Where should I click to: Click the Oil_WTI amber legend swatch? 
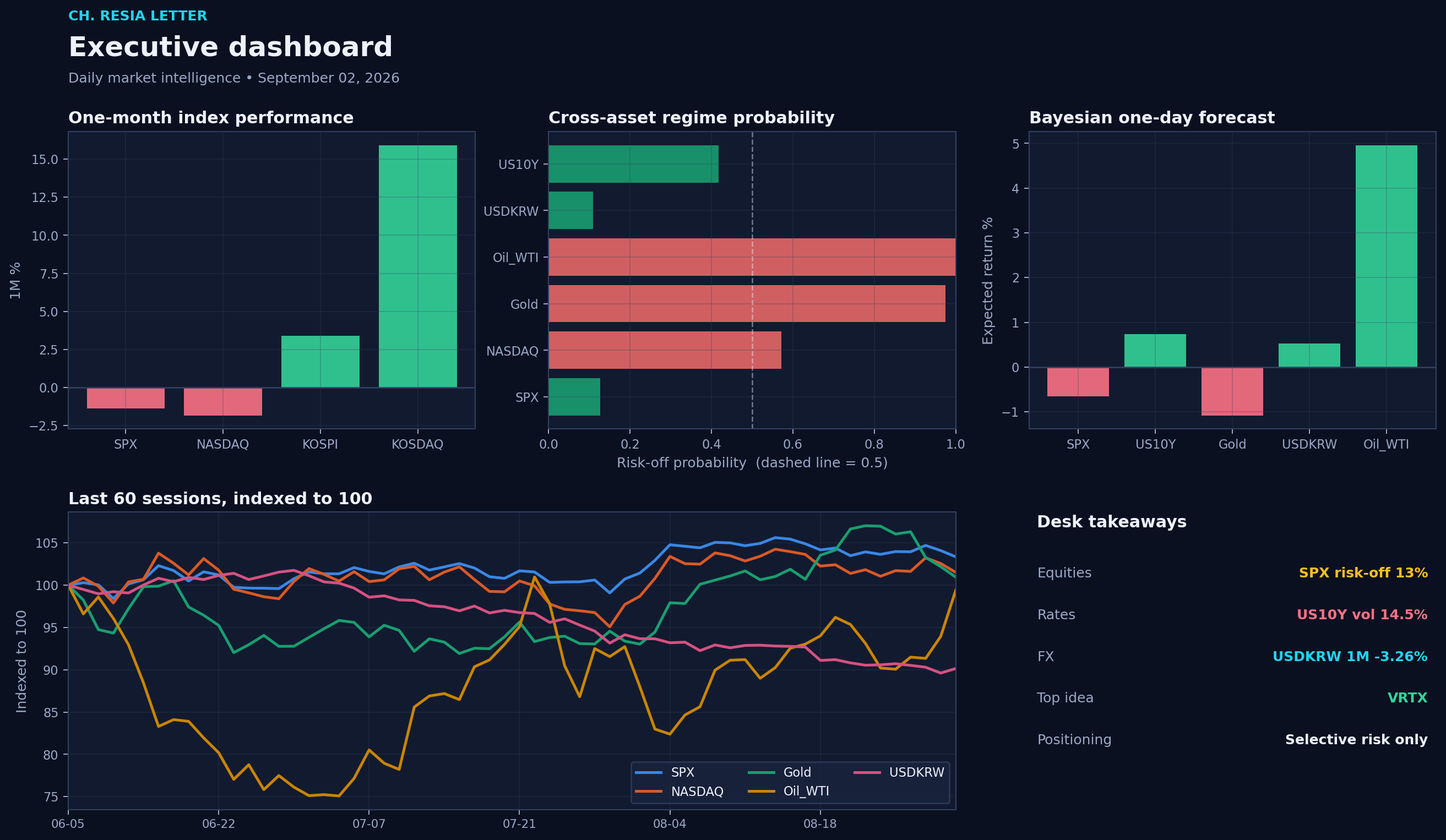(762, 791)
